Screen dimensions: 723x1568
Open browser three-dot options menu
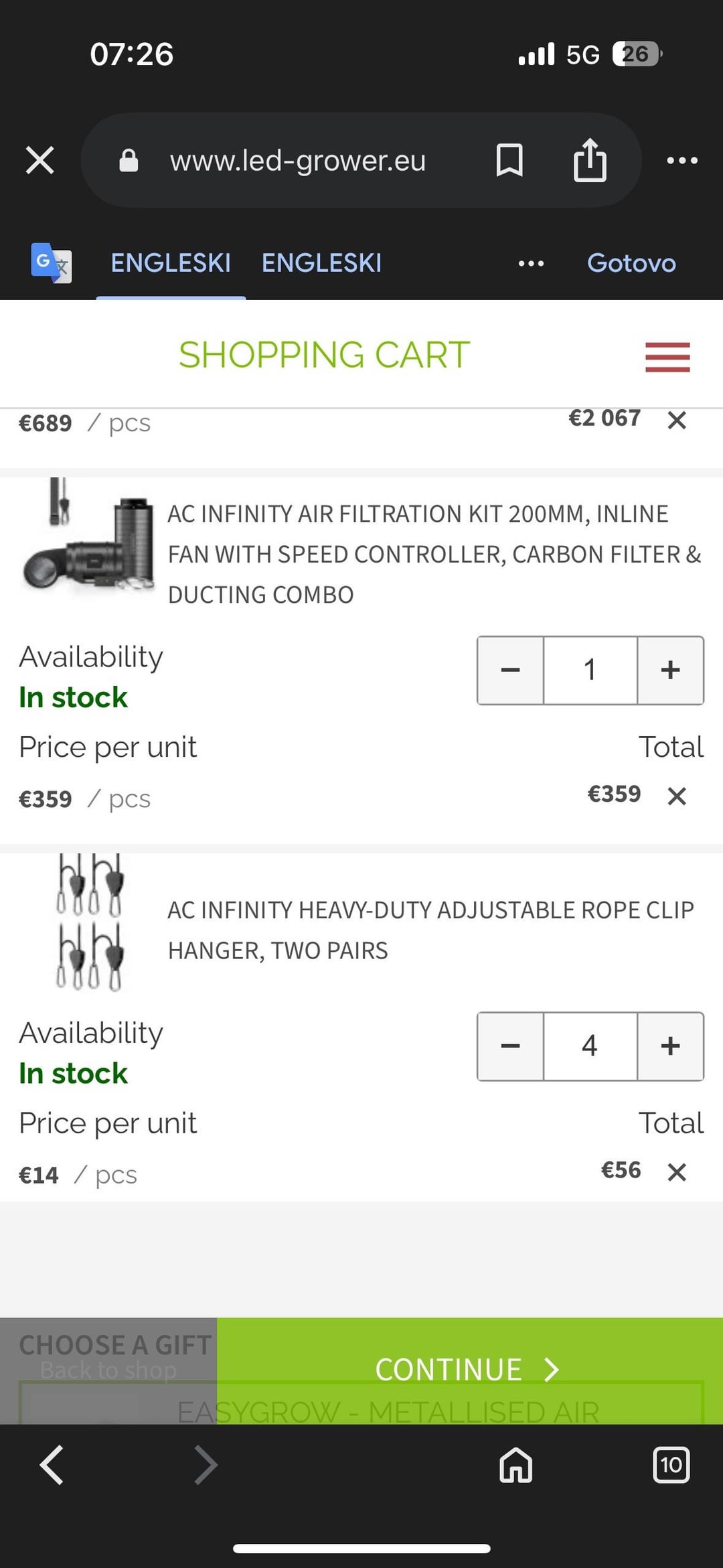(682, 161)
